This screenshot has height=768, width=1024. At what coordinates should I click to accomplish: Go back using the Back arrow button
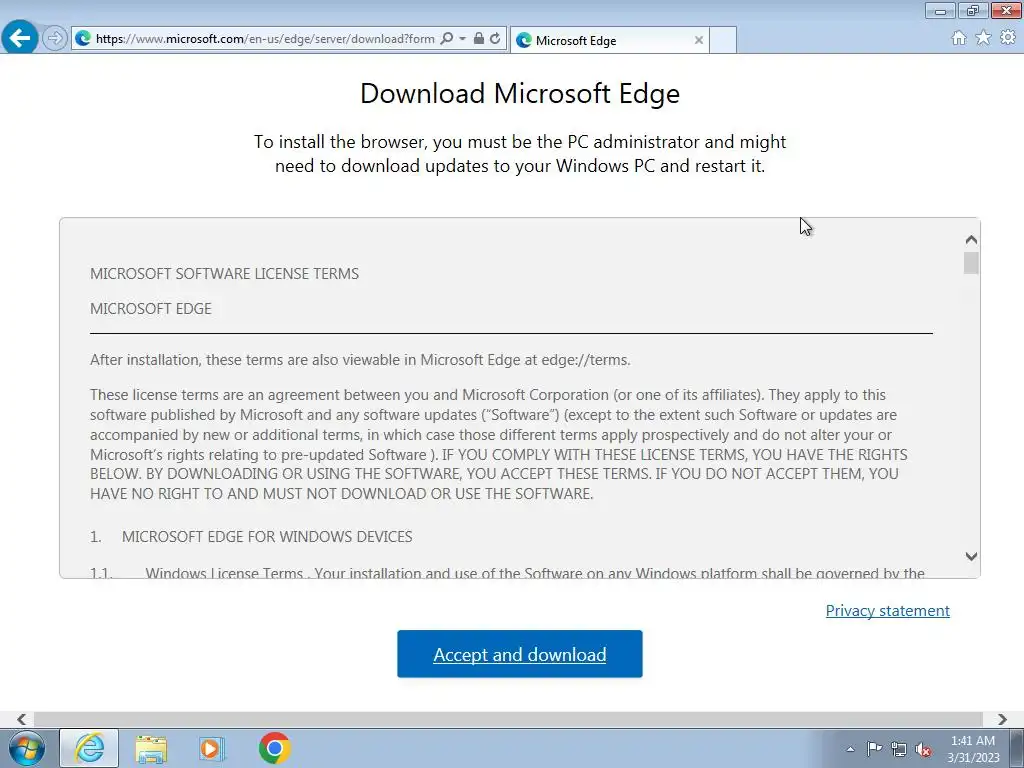pos(20,38)
